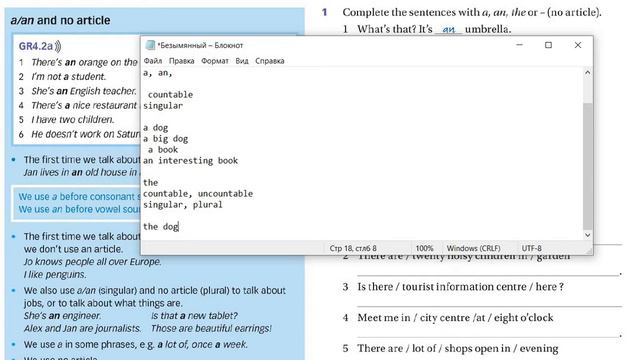
Task: Click the 100% zoom status bar entry
Action: (x=424, y=248)
